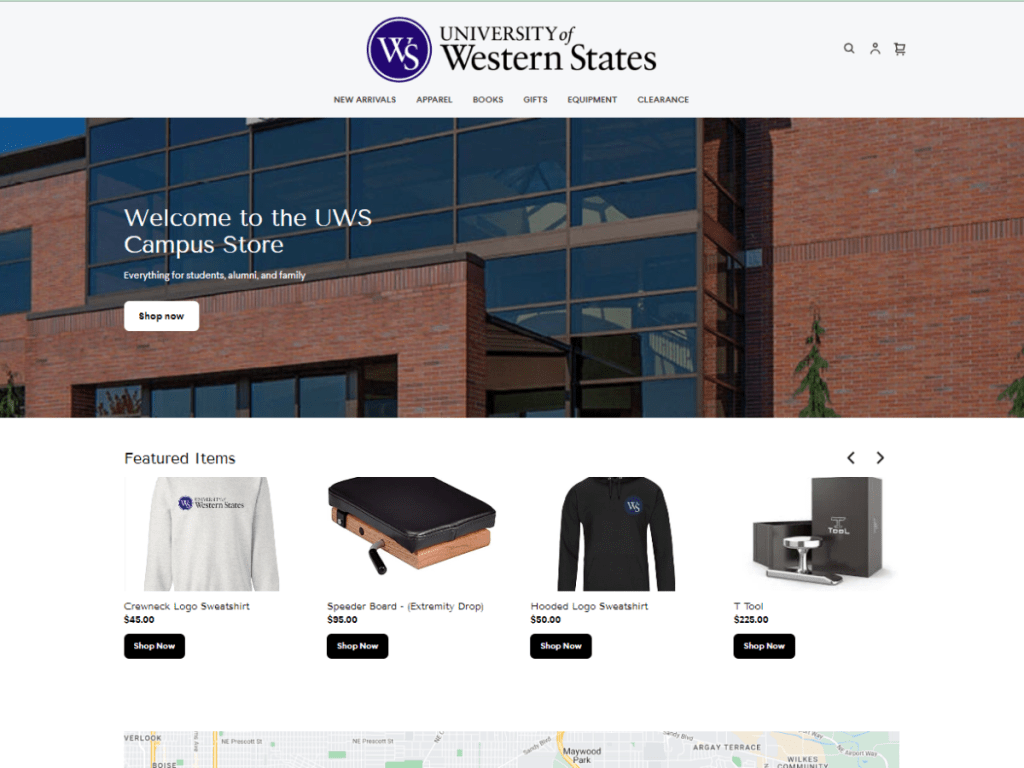Shop Now for Hooded Logo Sweatshirt
The width and height of the screenshot is (1024, 768).
(560, 646)
